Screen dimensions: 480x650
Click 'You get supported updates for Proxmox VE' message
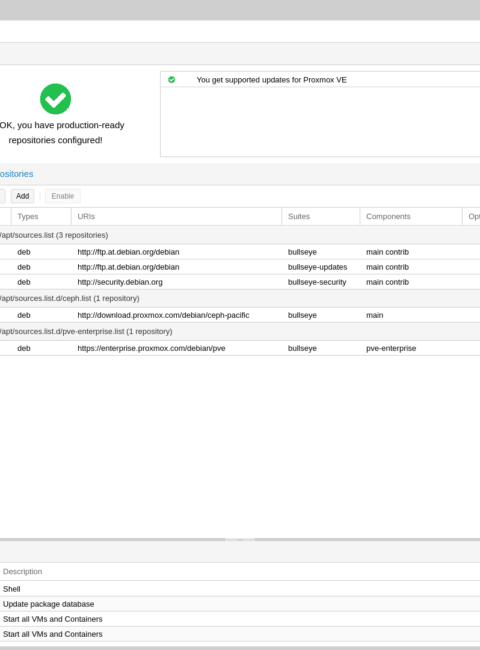[x=272, y=80]
